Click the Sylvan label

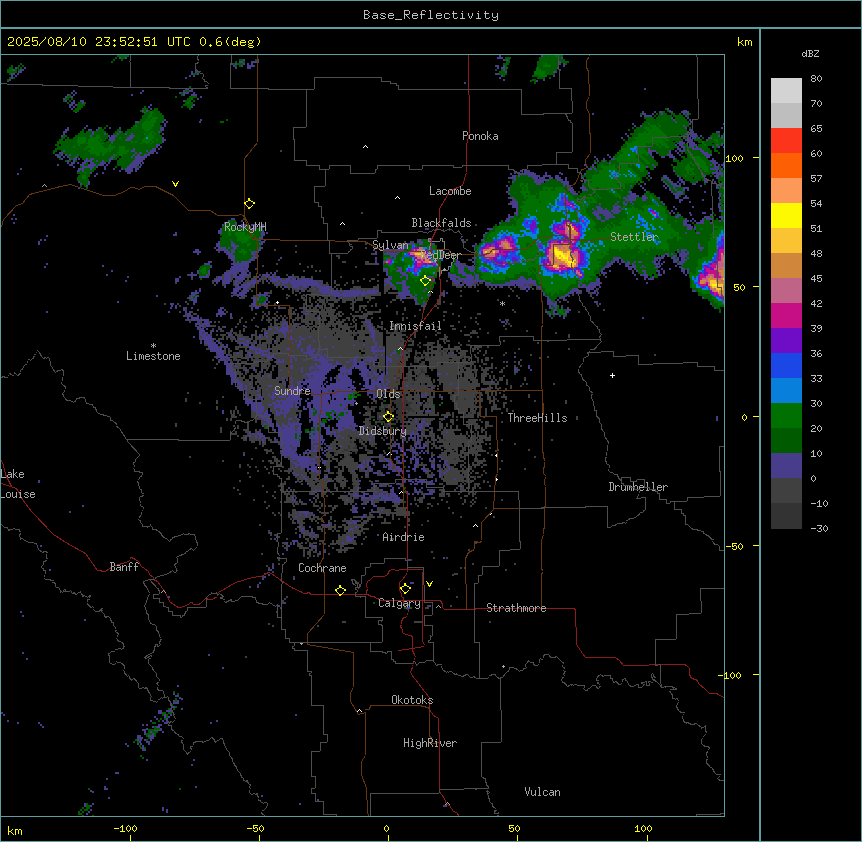coord(390,245)
